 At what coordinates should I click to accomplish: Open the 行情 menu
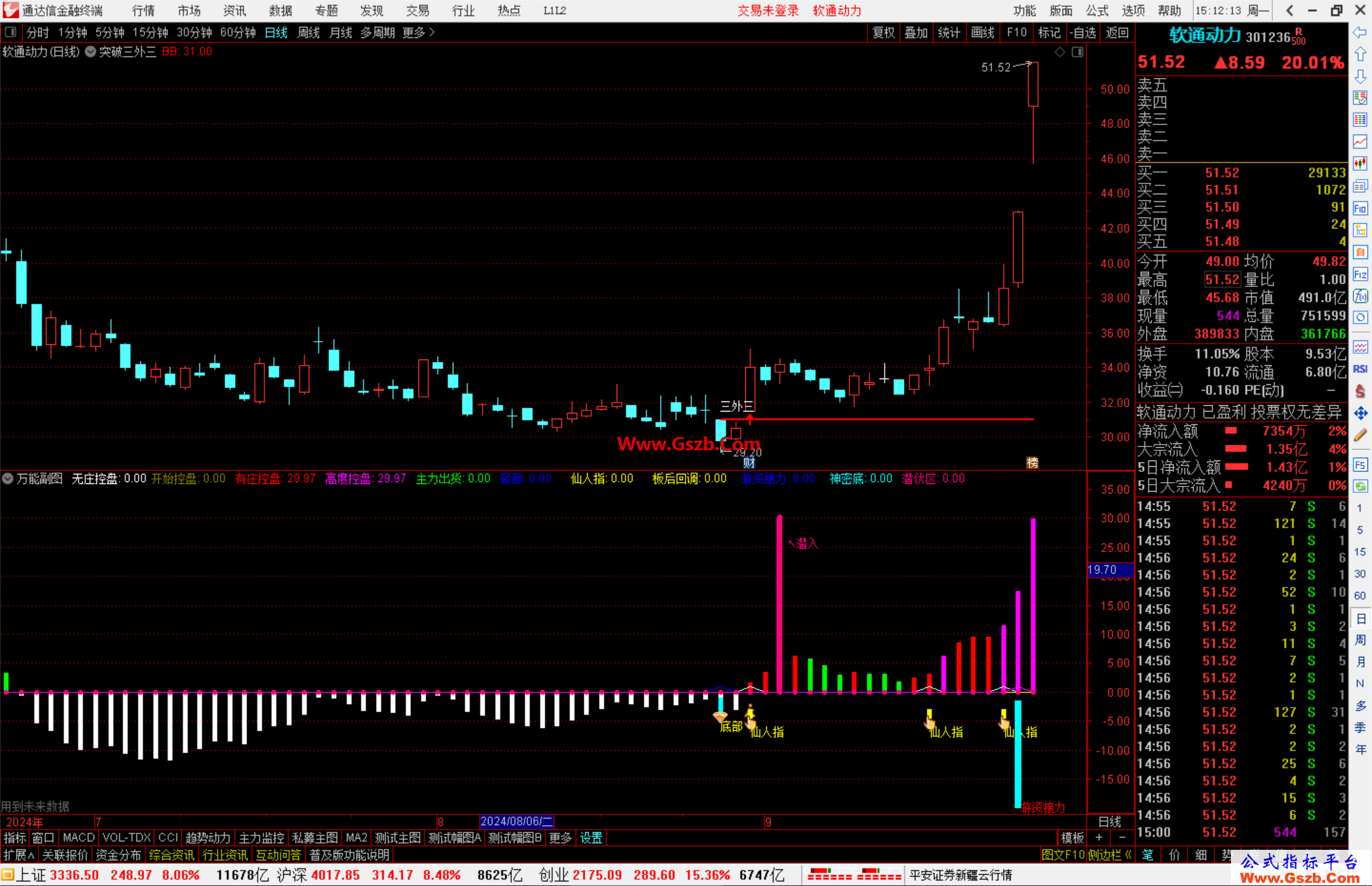[x=144, y=10]
